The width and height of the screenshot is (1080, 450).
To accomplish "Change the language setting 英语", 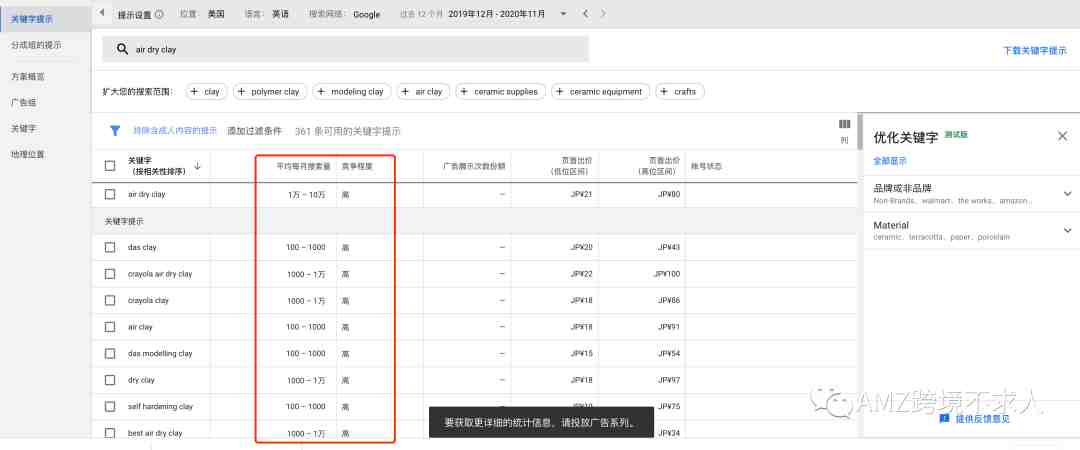I will [280, 14].
